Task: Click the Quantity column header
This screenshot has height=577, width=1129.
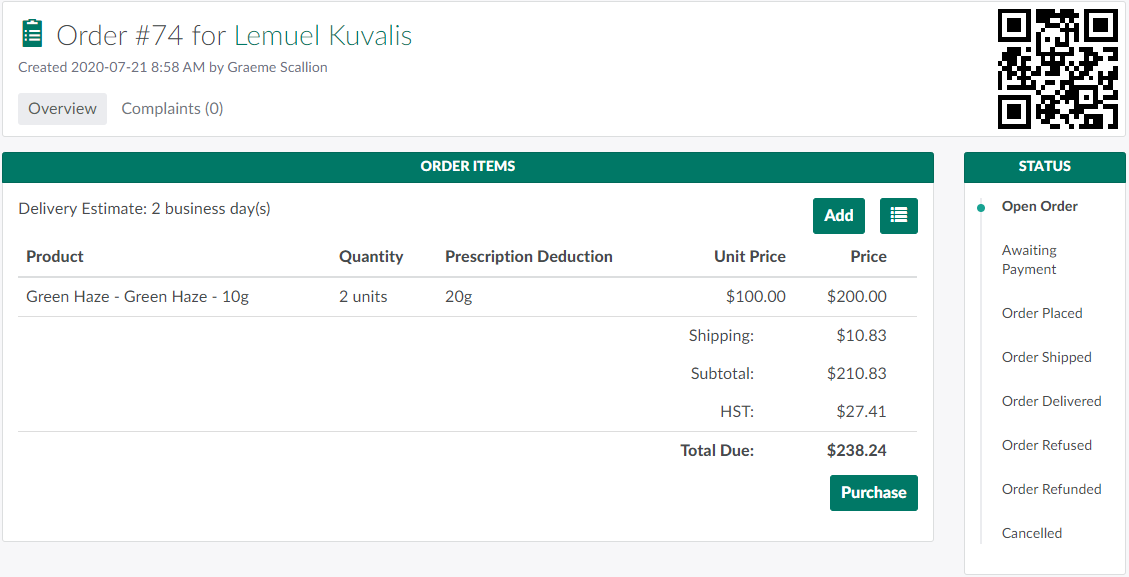Action: [x=371, y=257]
